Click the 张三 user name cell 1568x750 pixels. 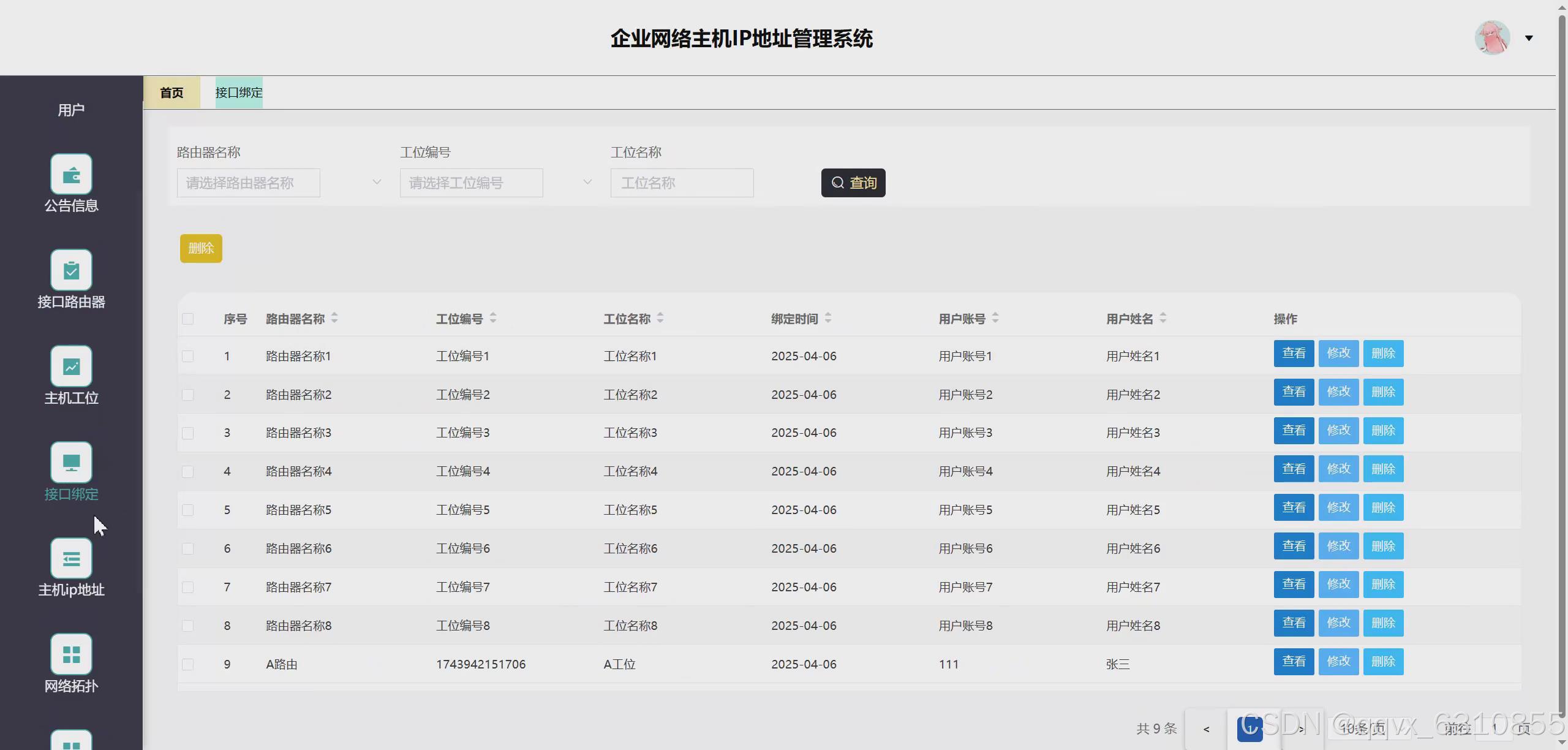(1118, 664)
